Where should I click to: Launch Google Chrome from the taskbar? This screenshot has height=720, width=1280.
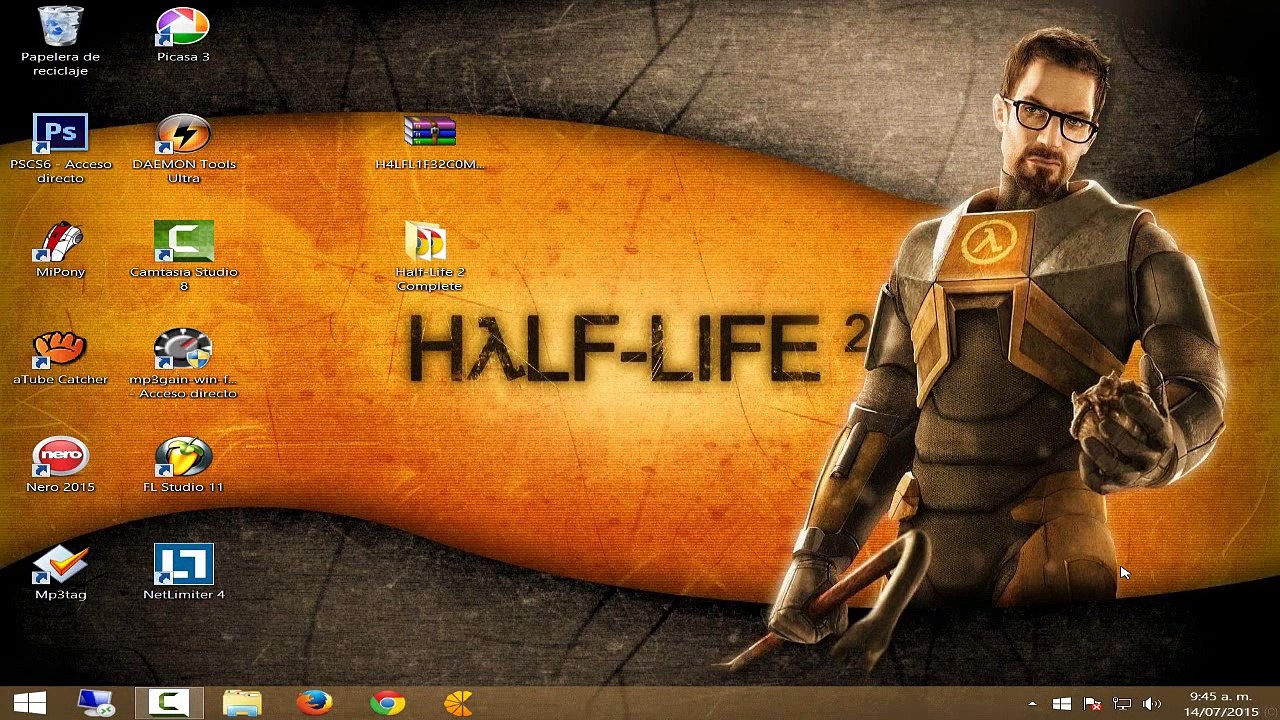click(387, 704)
